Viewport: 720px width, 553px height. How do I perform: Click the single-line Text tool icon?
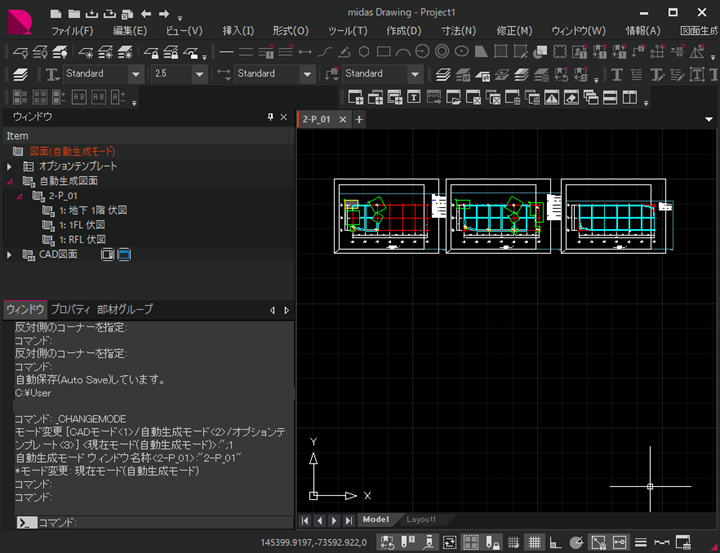pyautogui.click(x=616, y=74)
